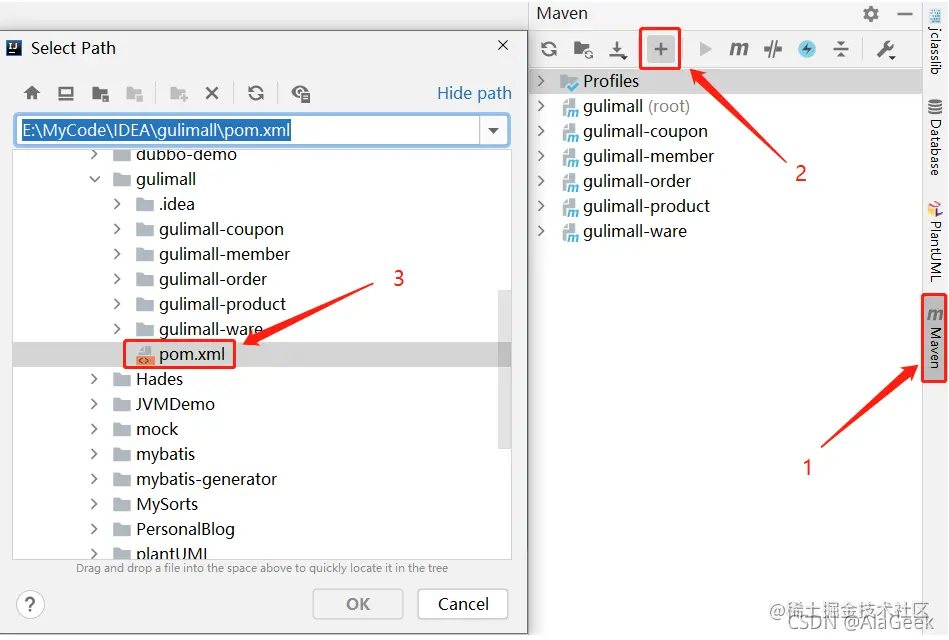Expand the Hades folder
Screen dimensions: 949x640
point(94,379)
